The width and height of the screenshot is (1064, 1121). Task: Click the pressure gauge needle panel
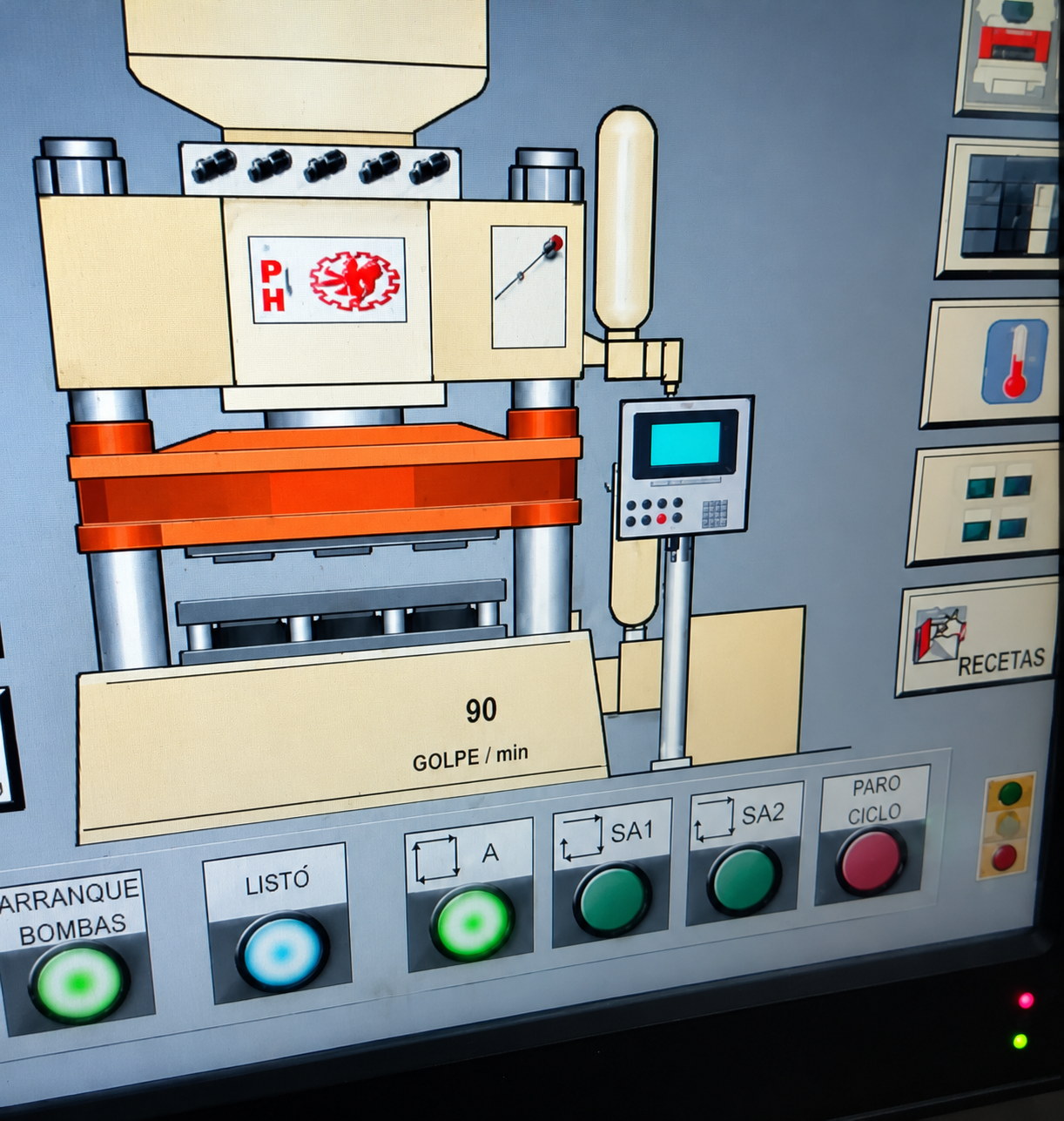(529, 287)
